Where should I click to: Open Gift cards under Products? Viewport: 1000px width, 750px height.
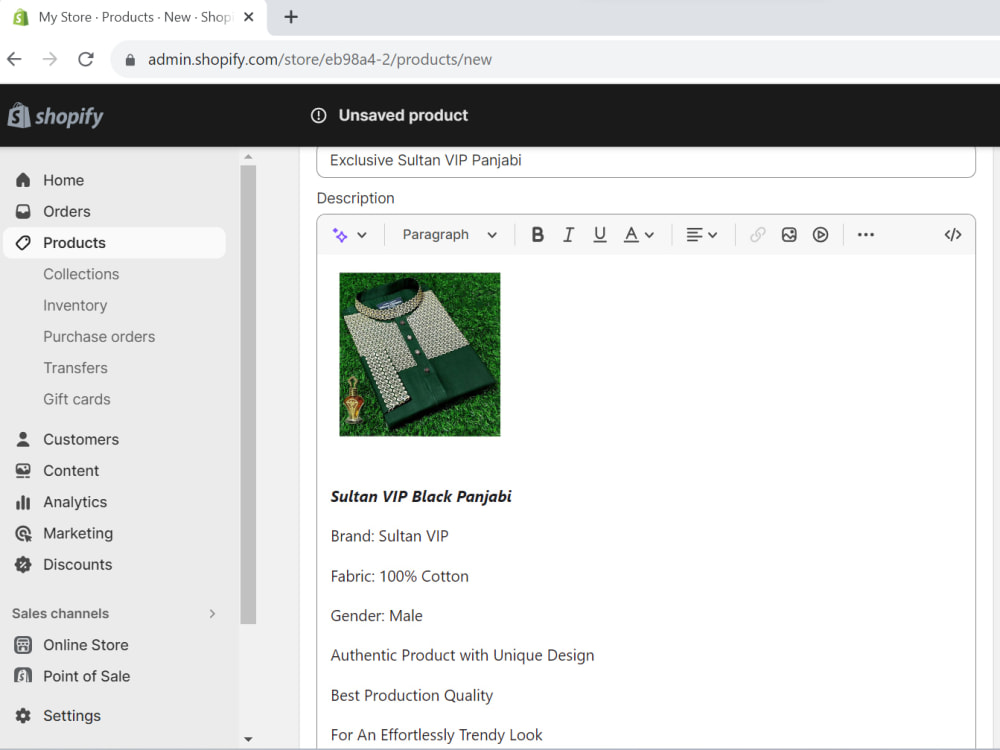click(x=77, y=399)
